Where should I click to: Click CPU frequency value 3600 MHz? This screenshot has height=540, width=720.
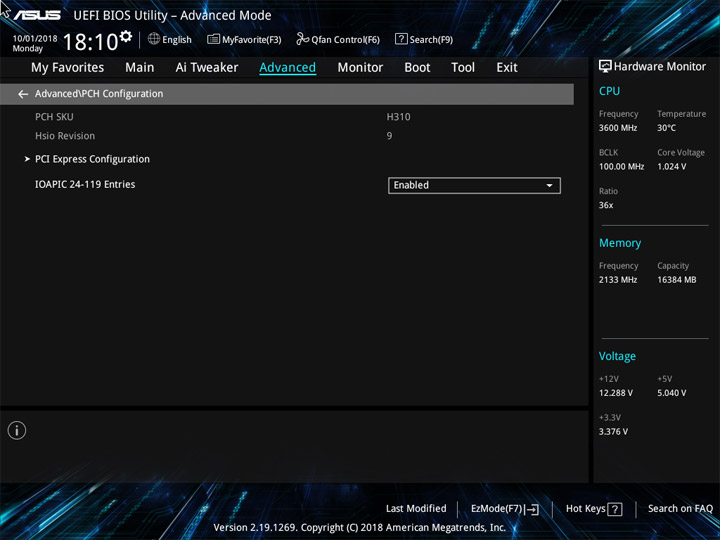point(618,128)
